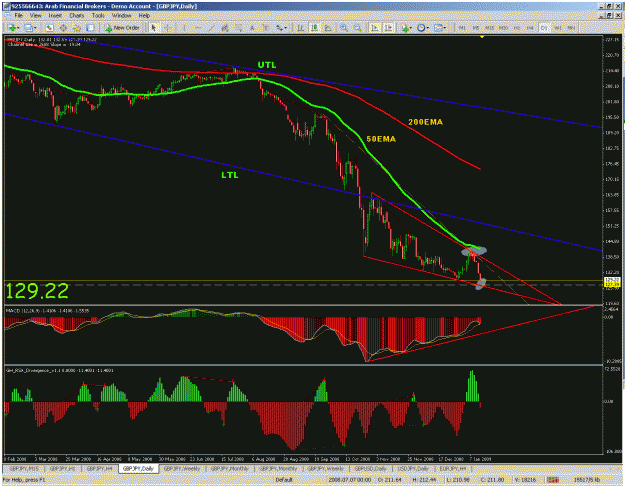The width and height of the screenshot is (625, 486).
Task: Switch to the GBPJPY,M15 chart tab
Action: click(x=24, y=468)
